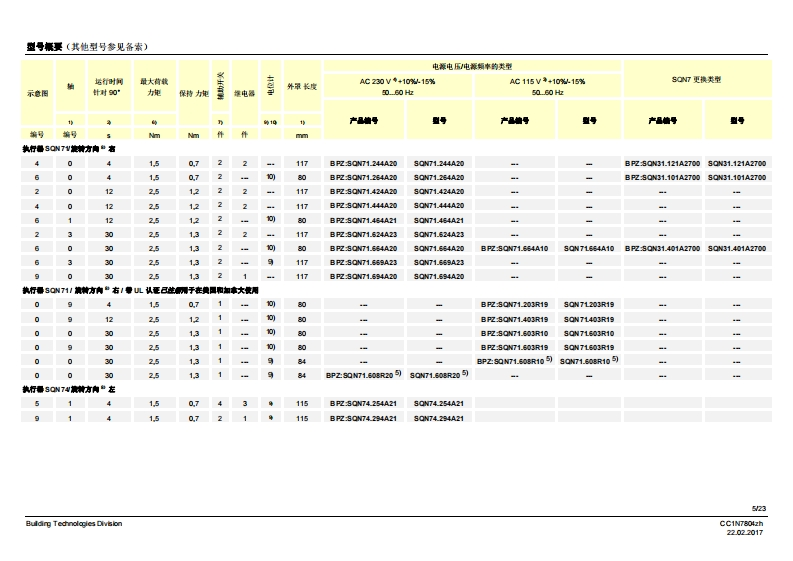Click product number BPZ:SQN71.664A10
This screenshot has height=561, width=793.
click(x=515, y=247)
